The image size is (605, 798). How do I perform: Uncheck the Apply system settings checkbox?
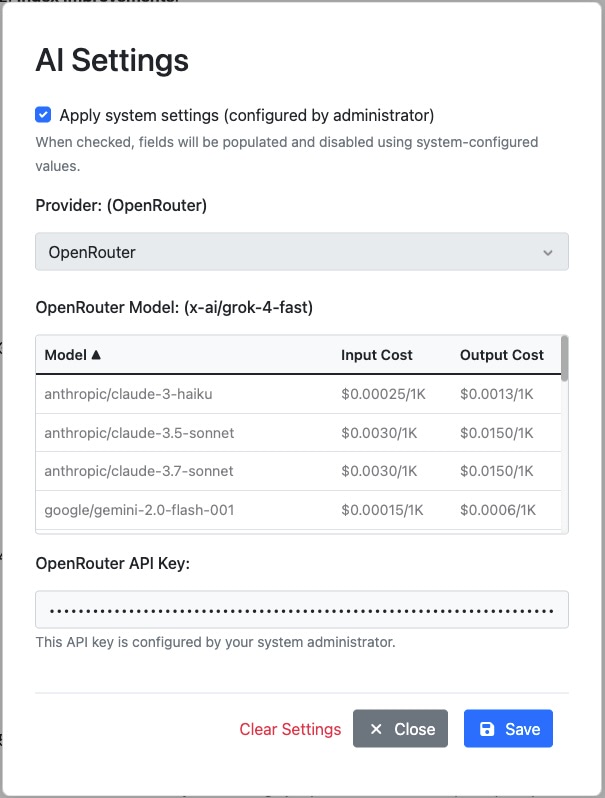pyautogui.click(x=43, y=115)
